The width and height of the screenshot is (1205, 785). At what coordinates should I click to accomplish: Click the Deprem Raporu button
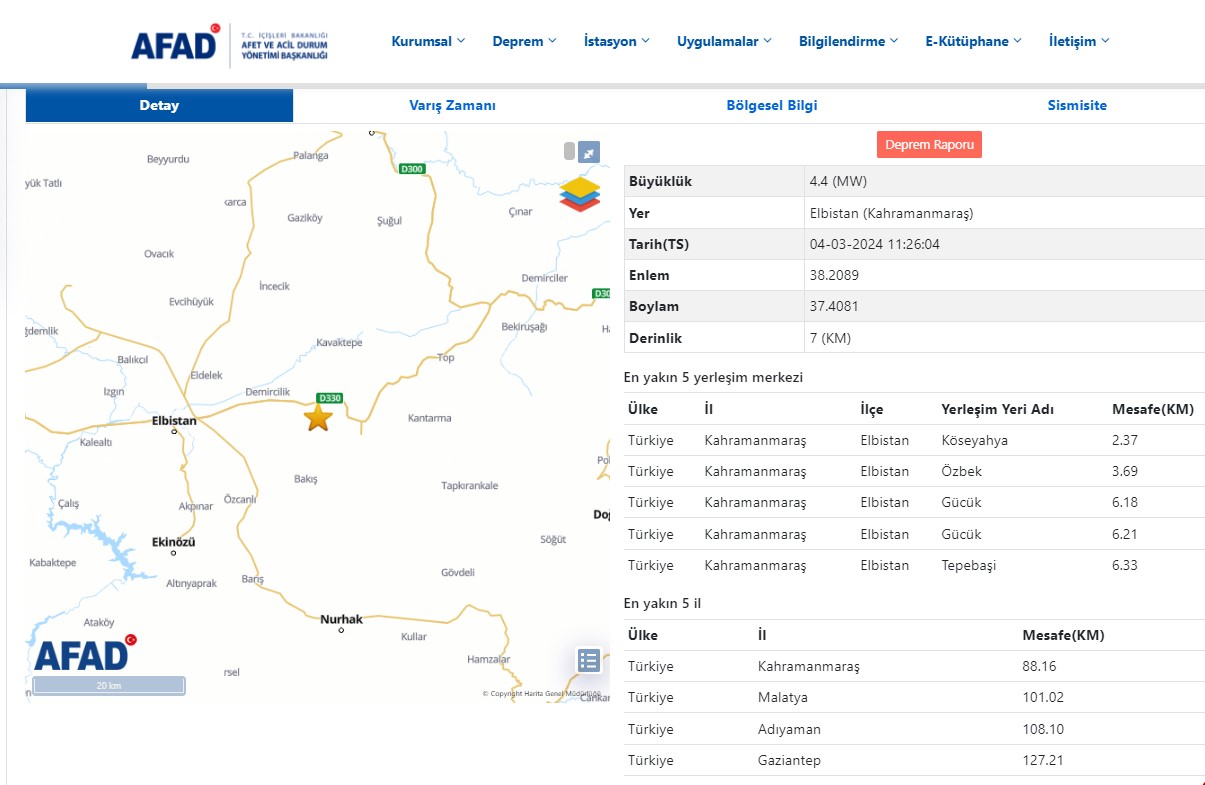click(x=929, y=144)
